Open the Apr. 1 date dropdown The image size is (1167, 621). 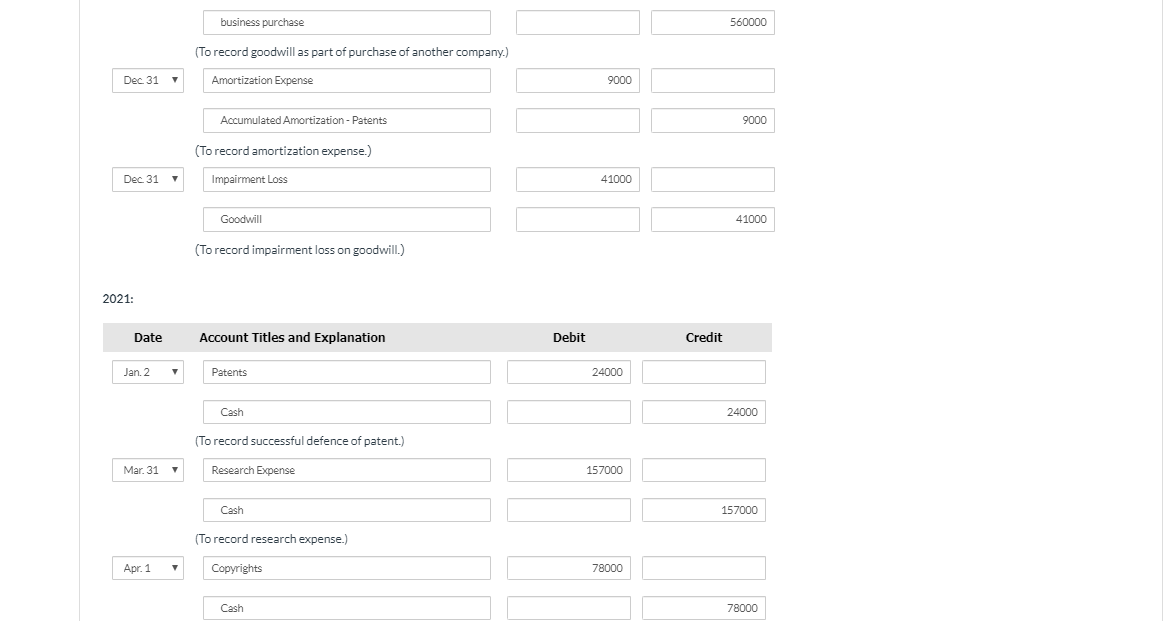coord(147,567)
